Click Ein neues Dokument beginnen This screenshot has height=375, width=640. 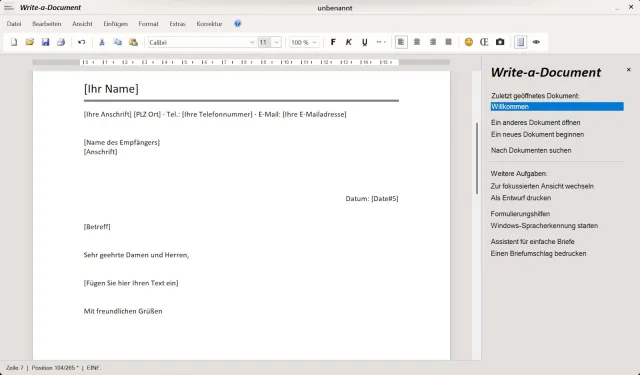[x=537, y=134]
